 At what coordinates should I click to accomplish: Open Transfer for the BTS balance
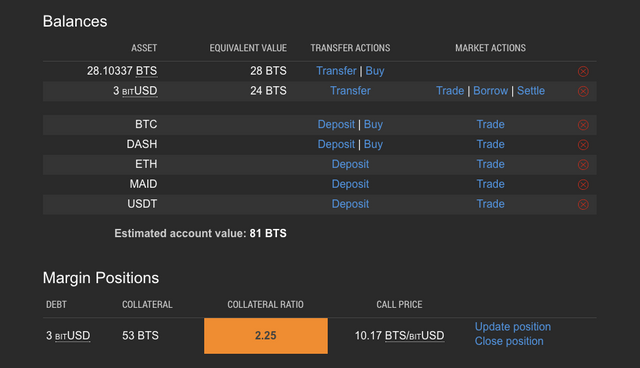click(x=336, y=71)
